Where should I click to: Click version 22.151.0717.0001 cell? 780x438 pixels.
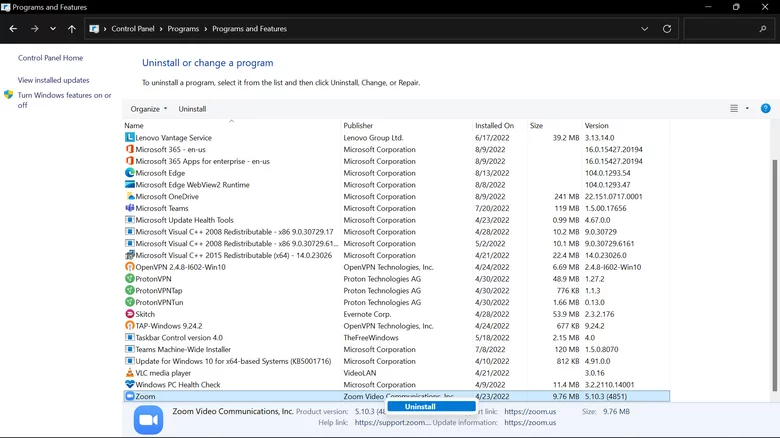click(613, 196)
